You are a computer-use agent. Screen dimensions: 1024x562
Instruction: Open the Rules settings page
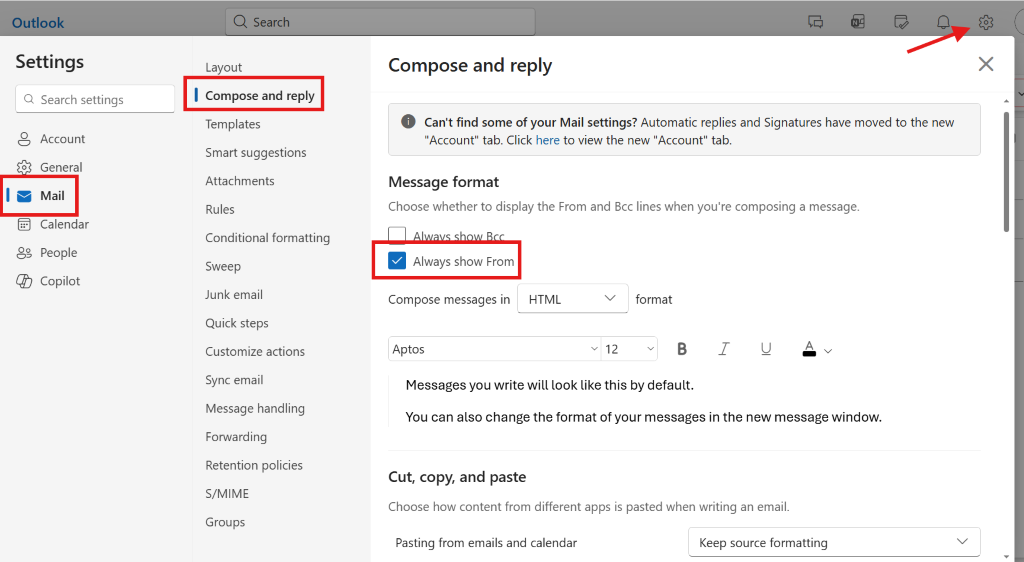(x=219, y=210)
